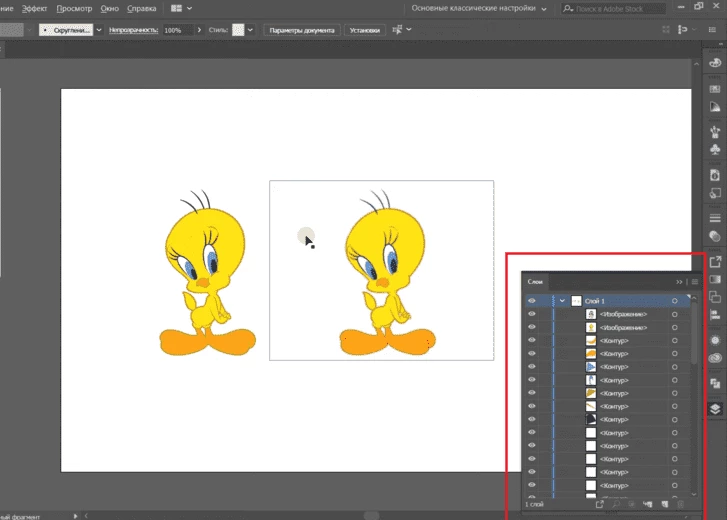Expand the opacity slider arrow beside 100%

point(199,30)
